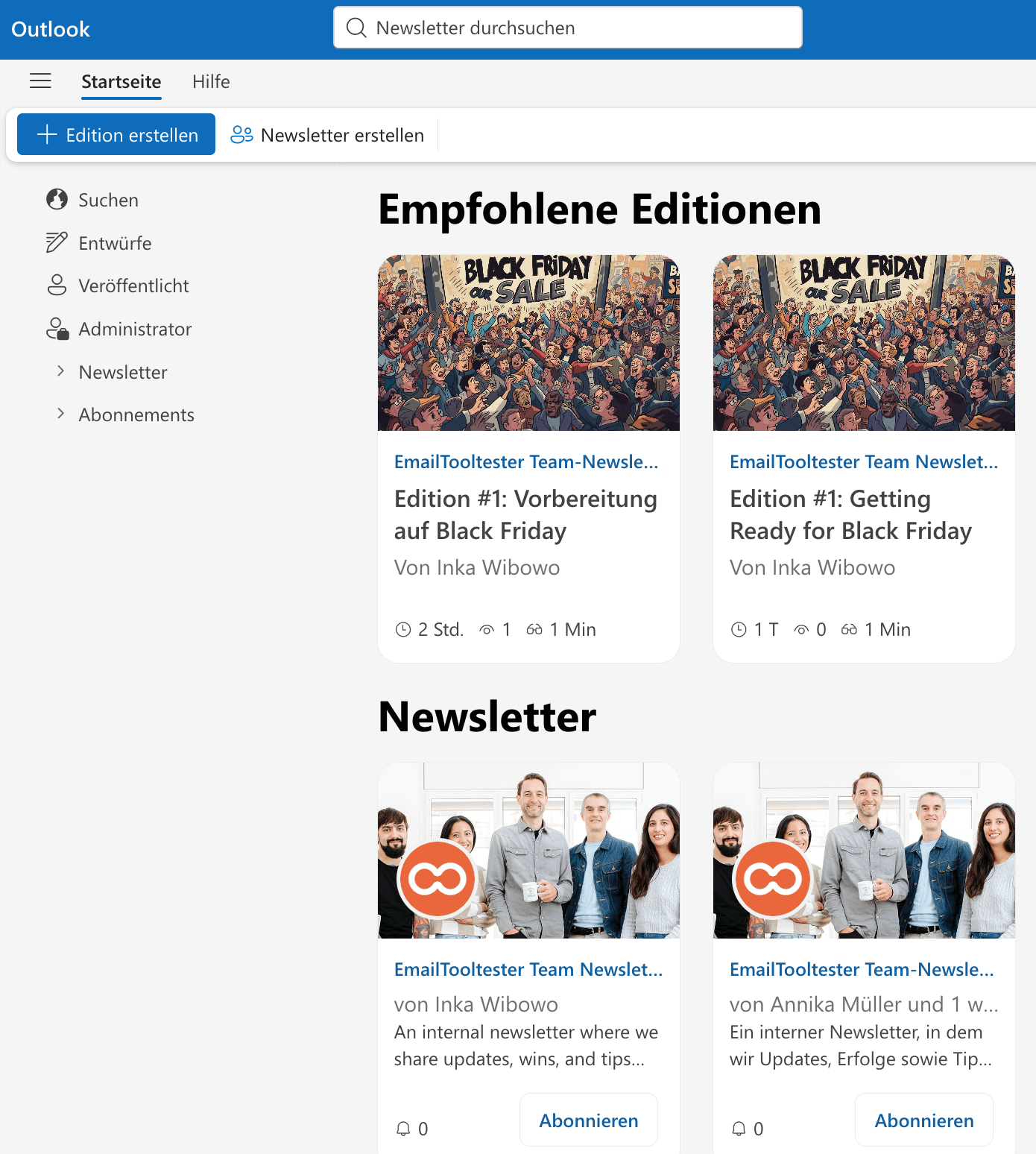
Task: Switch to the Hilfe tab
Action: [x=211, y=82]
